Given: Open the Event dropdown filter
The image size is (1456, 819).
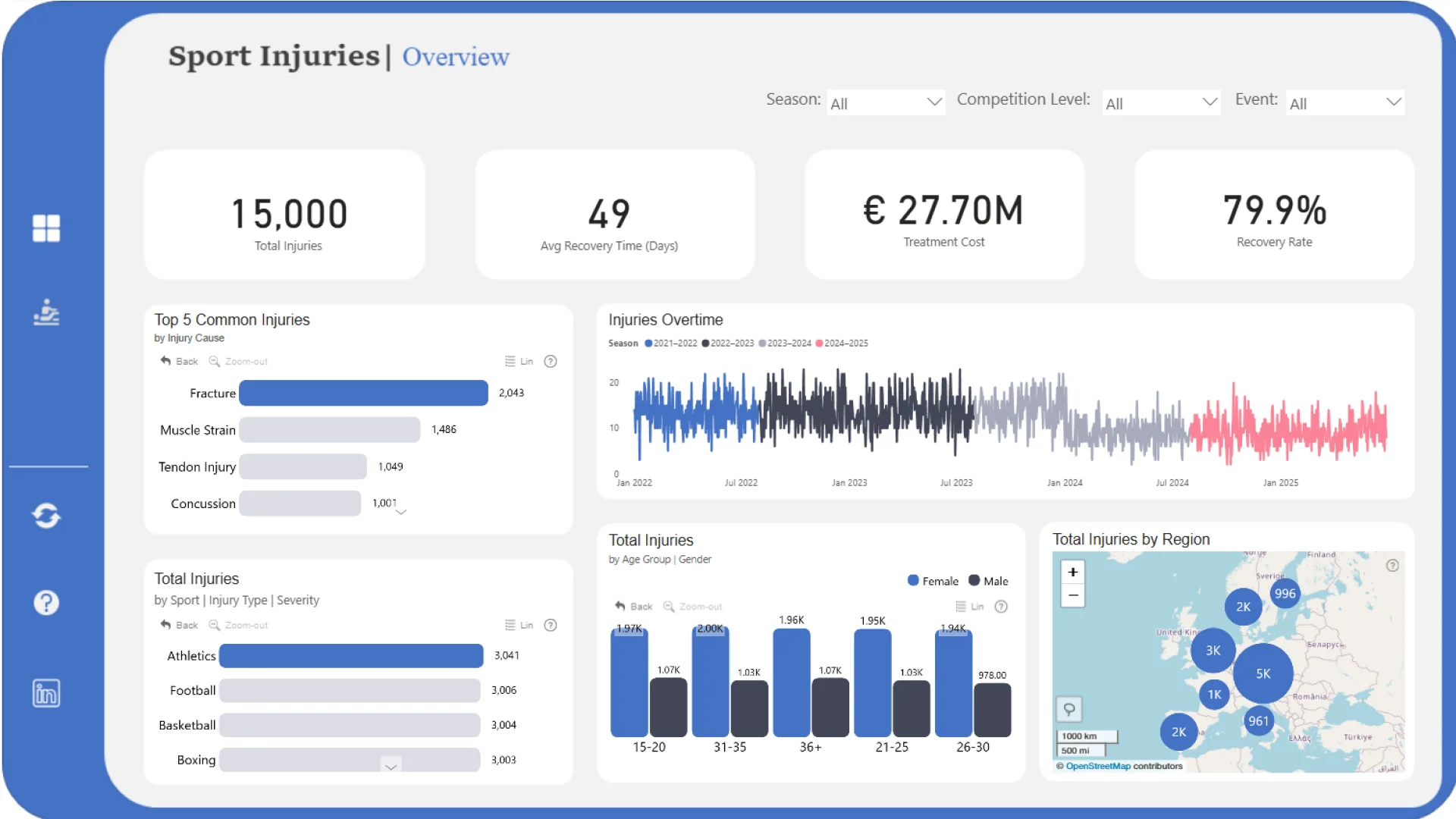Looking at the screenshot, I should [x=1345, y=102].
